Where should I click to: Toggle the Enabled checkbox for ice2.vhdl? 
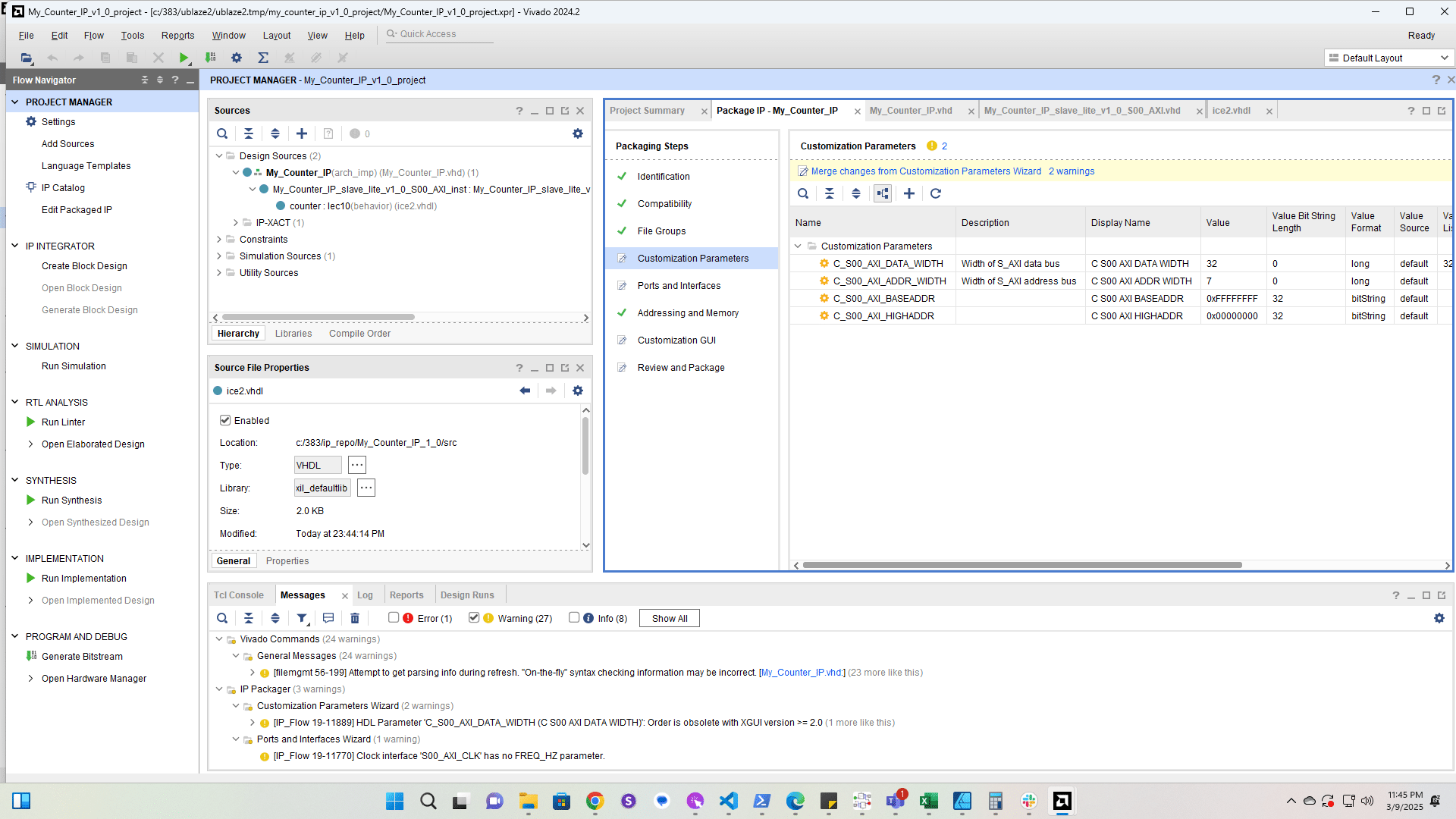point(225,420)
